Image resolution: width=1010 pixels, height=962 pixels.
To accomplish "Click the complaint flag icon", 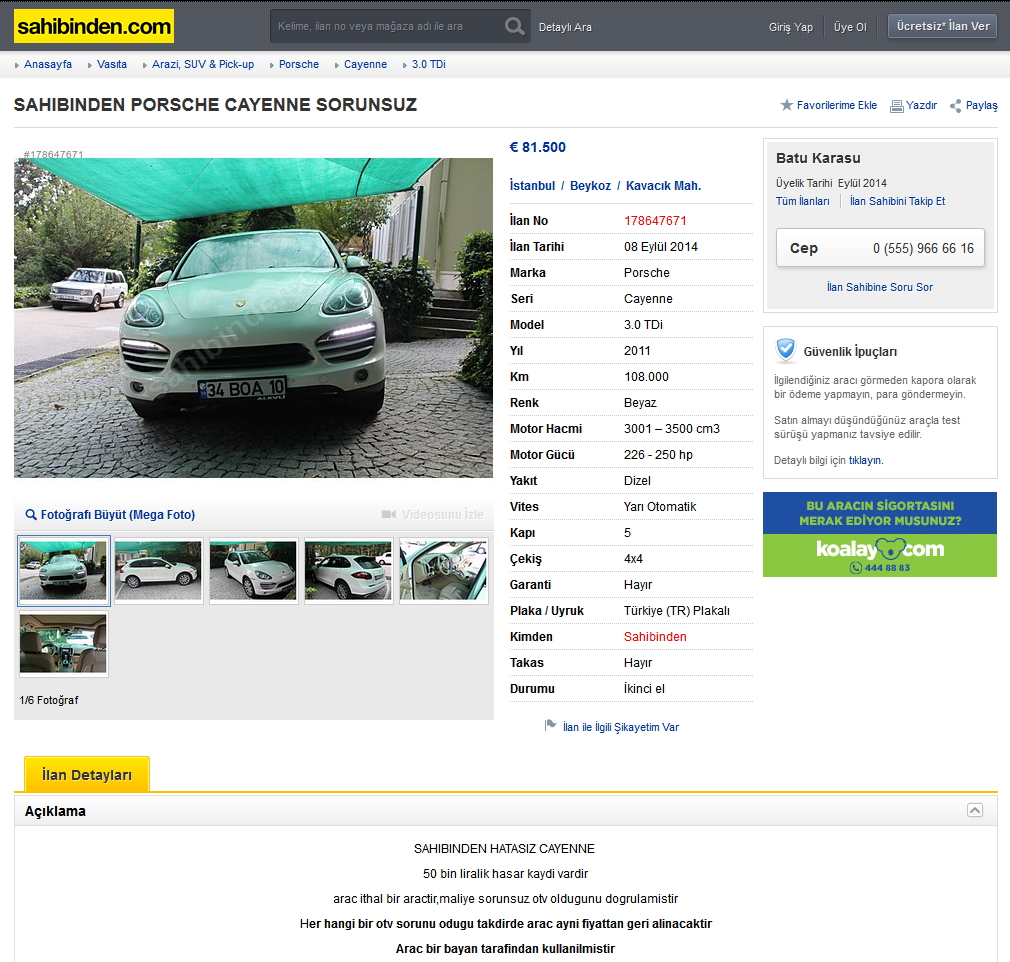I will click(550, 725).
